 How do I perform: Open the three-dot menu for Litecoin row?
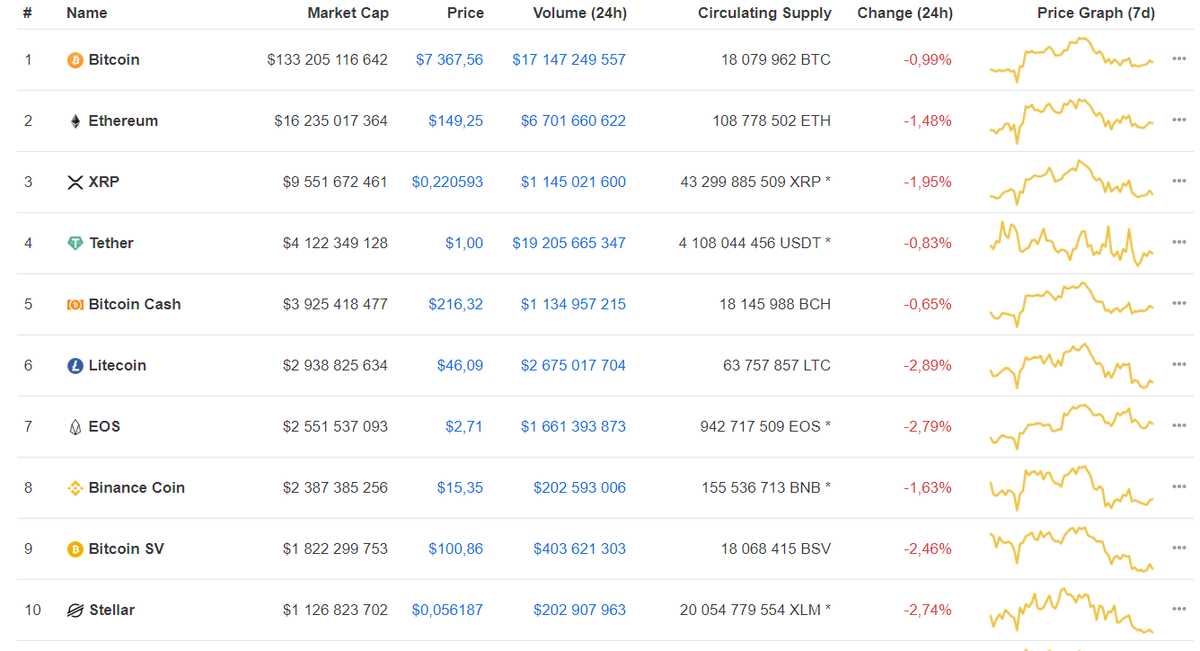(1179, 366)
